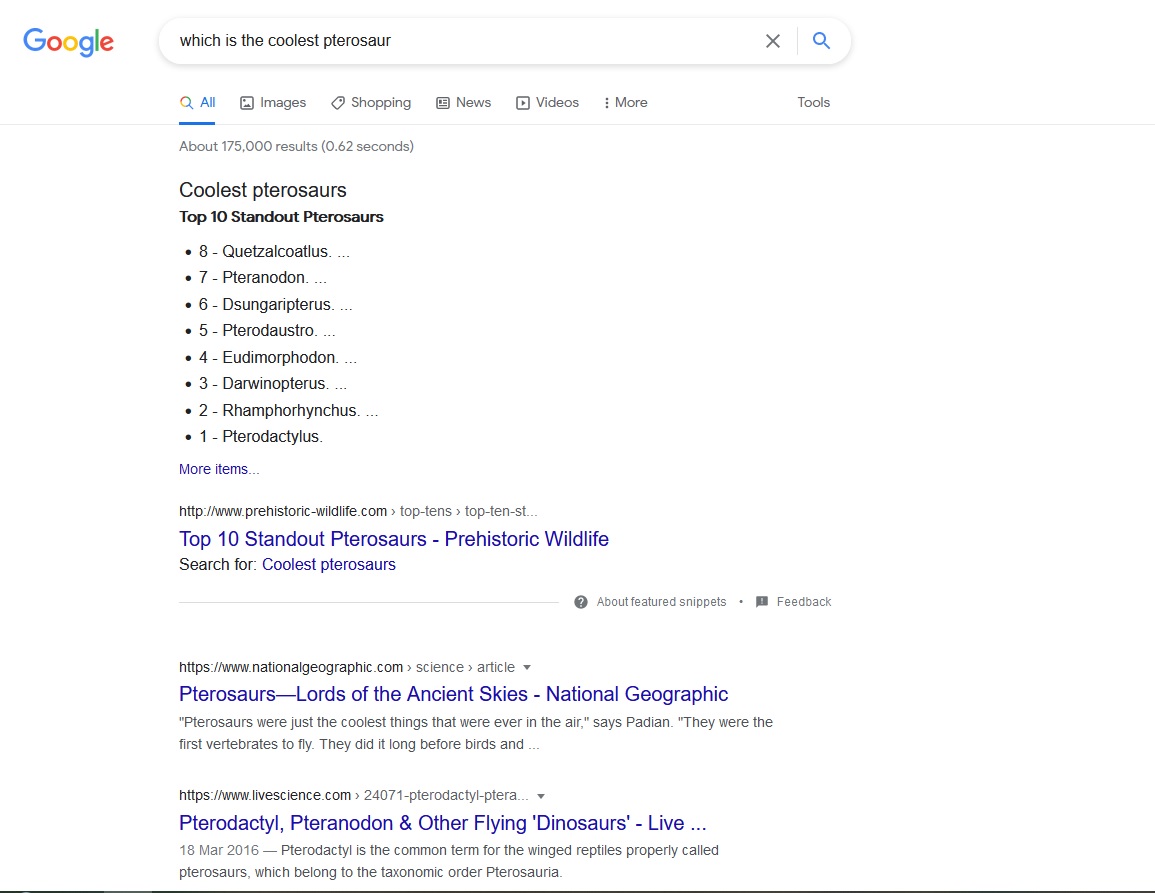Send Feedback on the snippet

[804, 602]
